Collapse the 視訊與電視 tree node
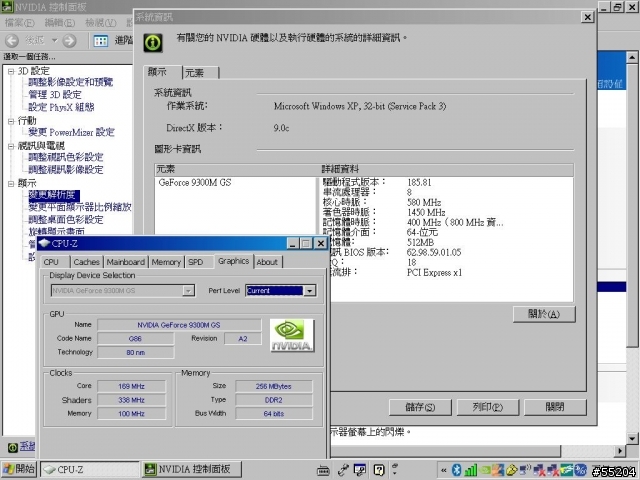Screen dimensions: 640x480 [x=11, y=146]
